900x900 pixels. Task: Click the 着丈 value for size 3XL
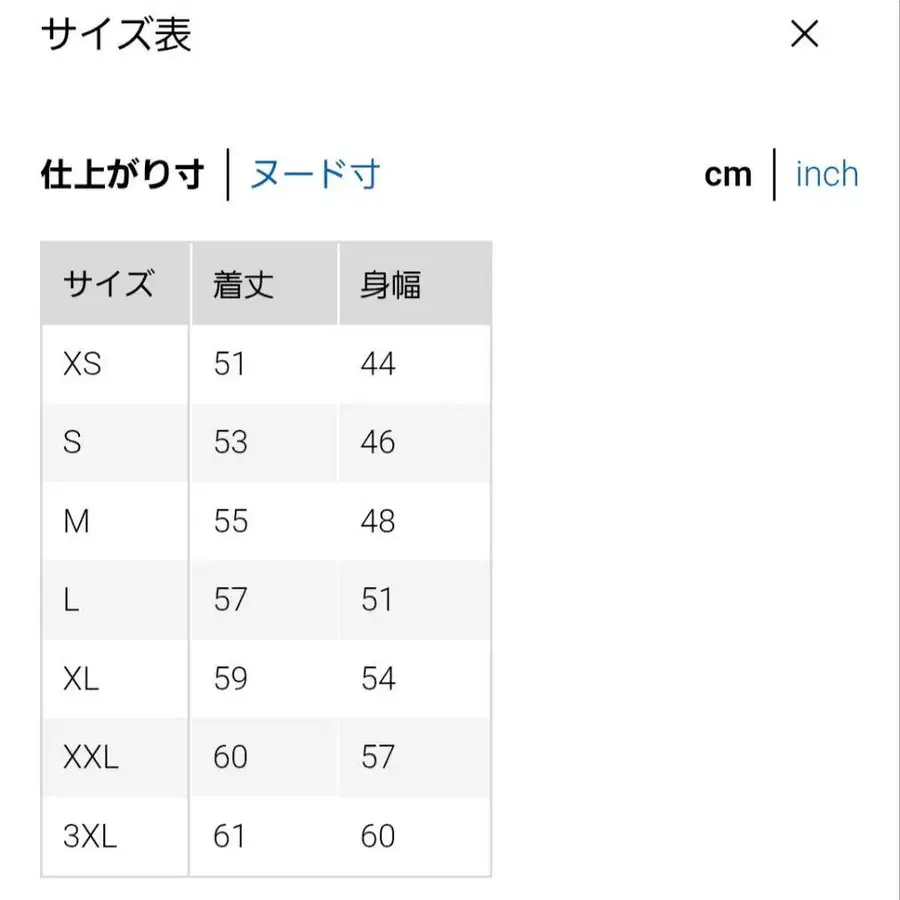(230, 836)
